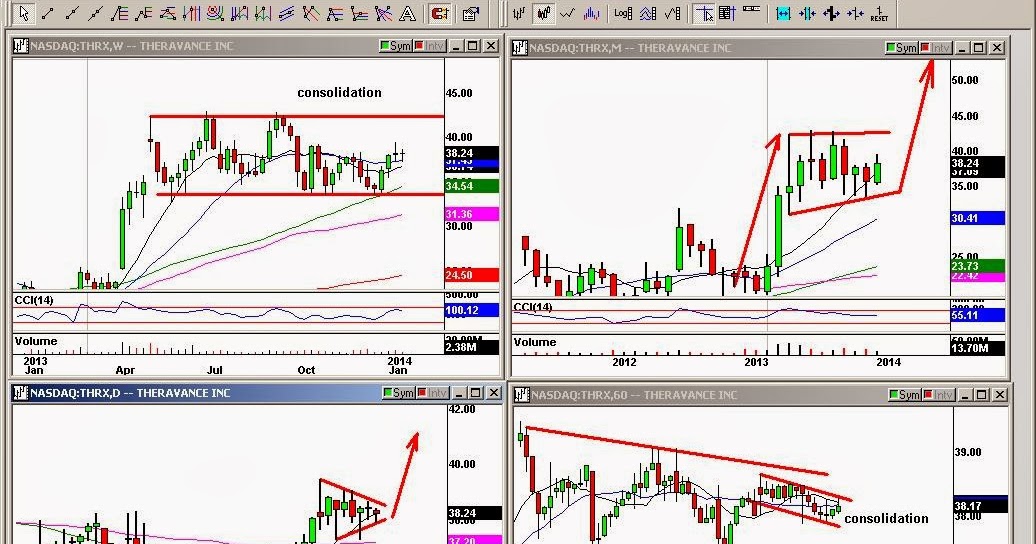Viewport: 1036px width, 544px height.
Task: Open the weekly window chart menu icon
Action: coord(20,46)
